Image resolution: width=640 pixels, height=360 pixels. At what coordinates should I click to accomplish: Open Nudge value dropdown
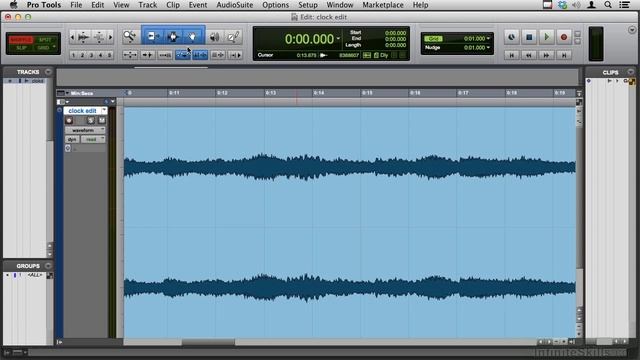click(488, 47)
